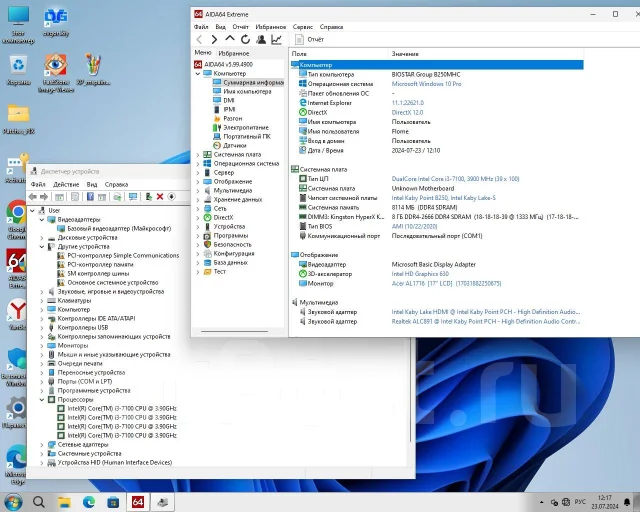Go up a level with the up arrow

[x=230, y=38]
